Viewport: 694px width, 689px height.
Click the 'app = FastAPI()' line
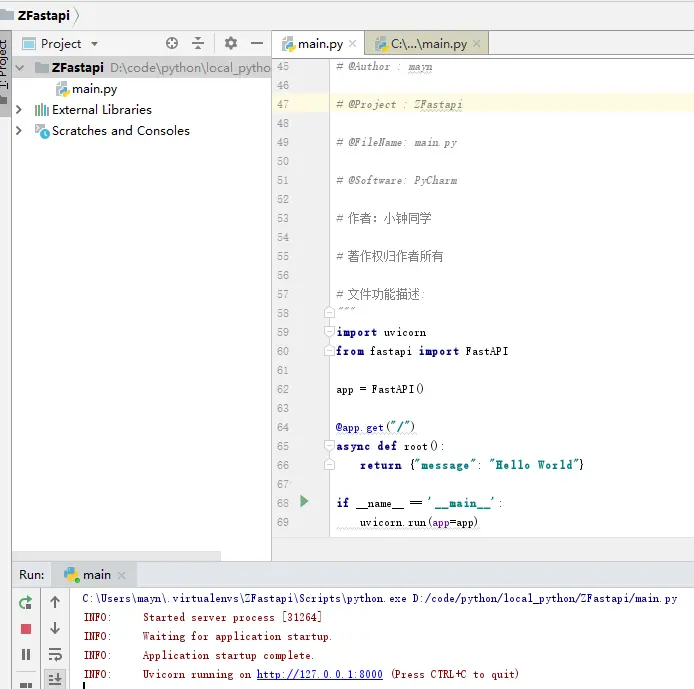tap(380, 389)
